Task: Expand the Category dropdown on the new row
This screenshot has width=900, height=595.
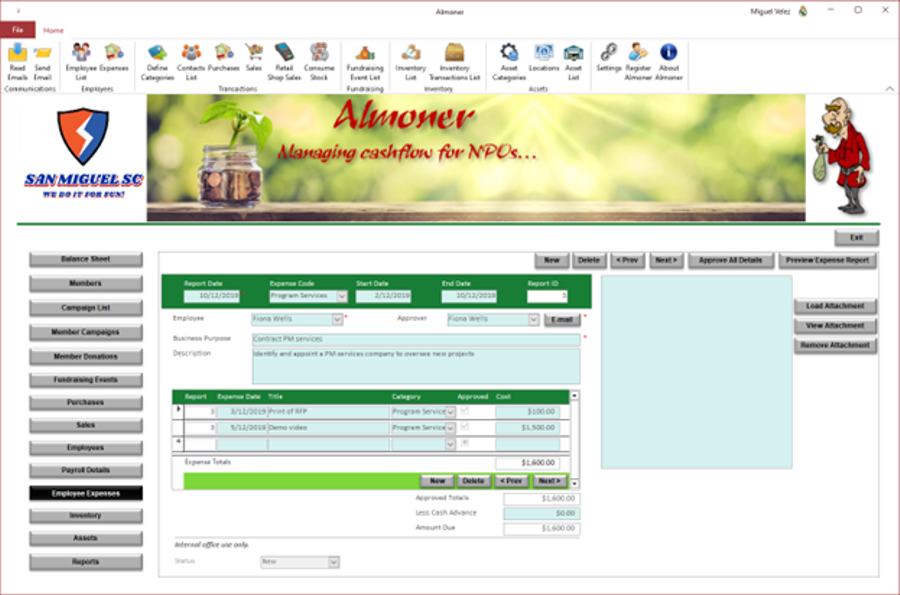Action: [451, 444]
